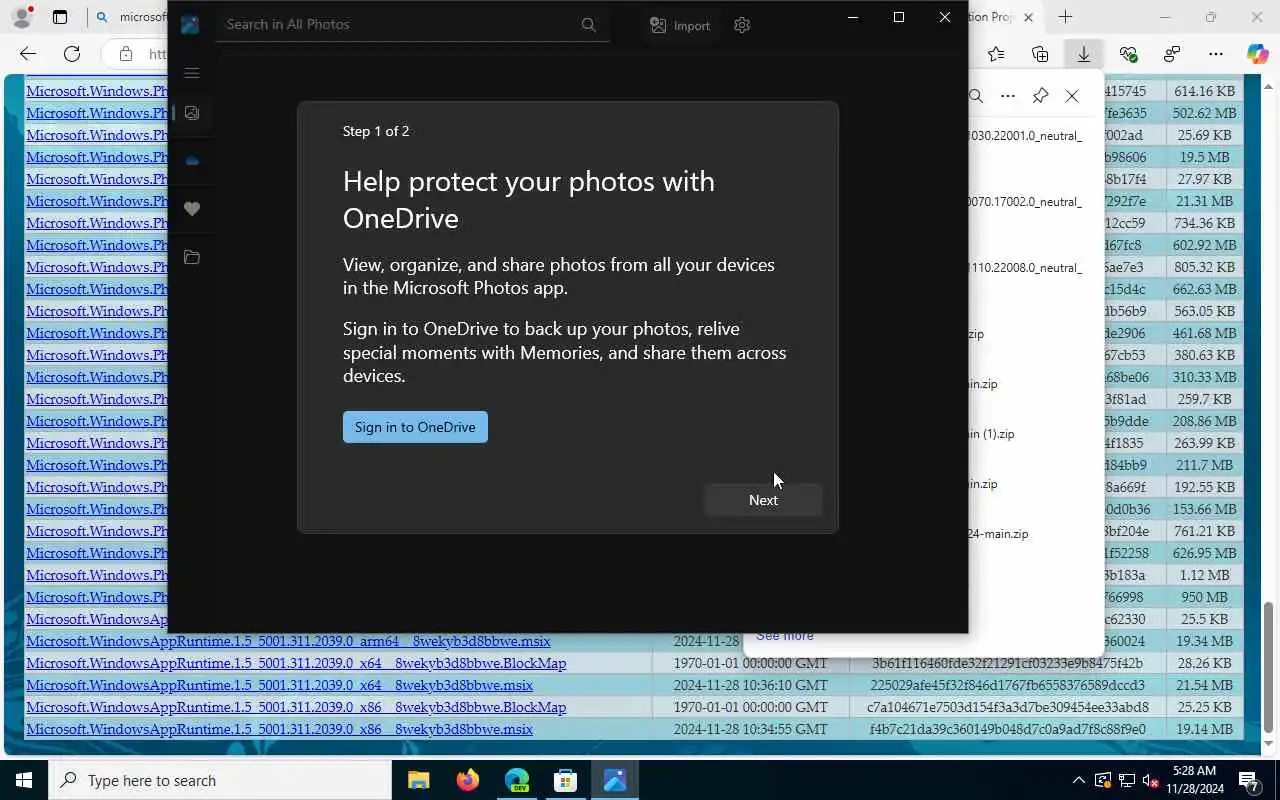The image size is (1280, 800).
Task: Open WindowsAppRuntime arm64 .msix link
Action: click(288, 641)
